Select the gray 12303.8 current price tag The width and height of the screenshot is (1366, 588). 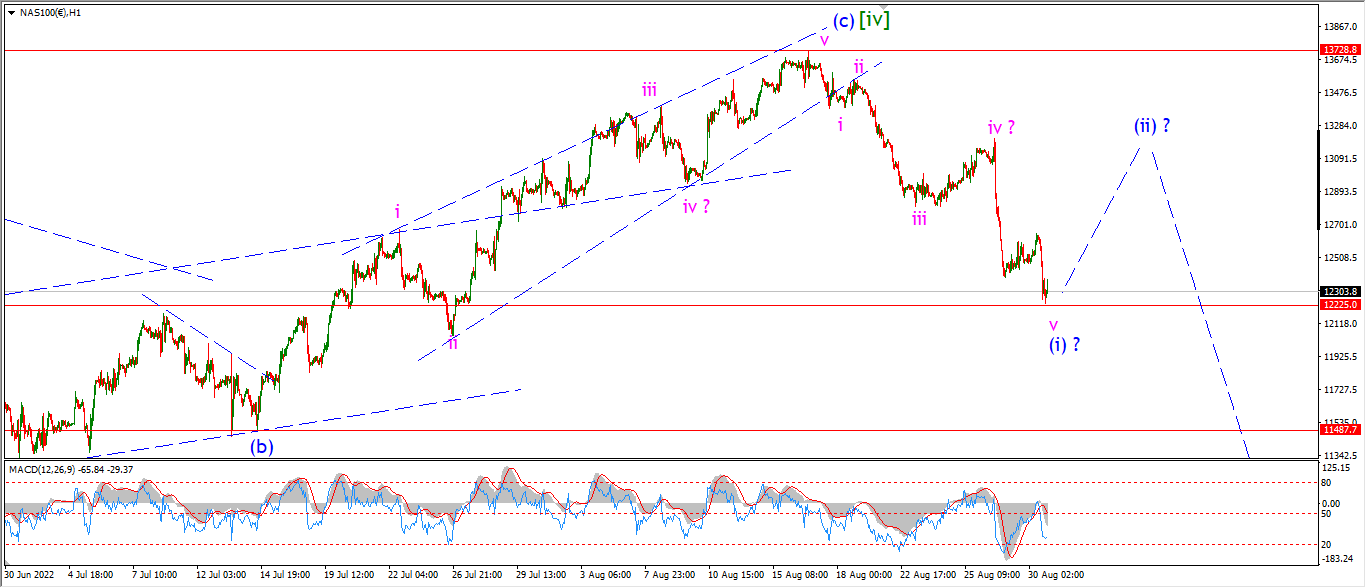coord(1341,292)
